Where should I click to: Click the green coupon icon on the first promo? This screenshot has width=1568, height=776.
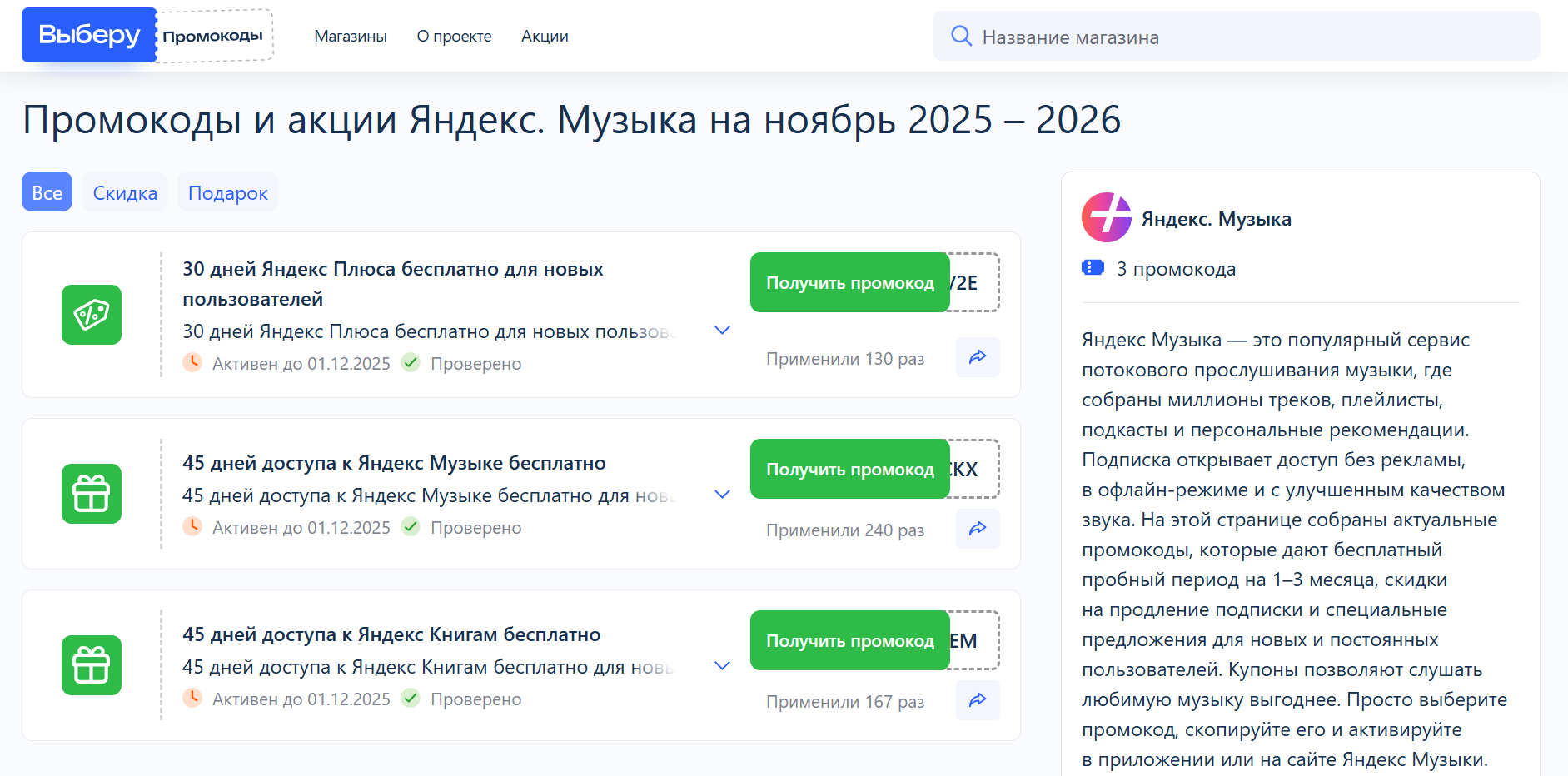pyautogui.click(x=92, y=315)
